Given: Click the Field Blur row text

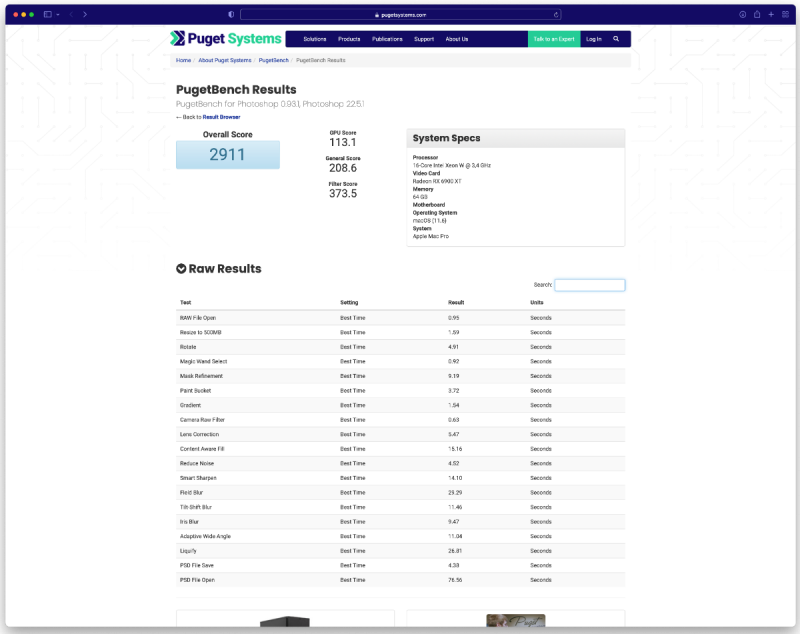Looking at the screenshot, I should (x=191, y=493).
